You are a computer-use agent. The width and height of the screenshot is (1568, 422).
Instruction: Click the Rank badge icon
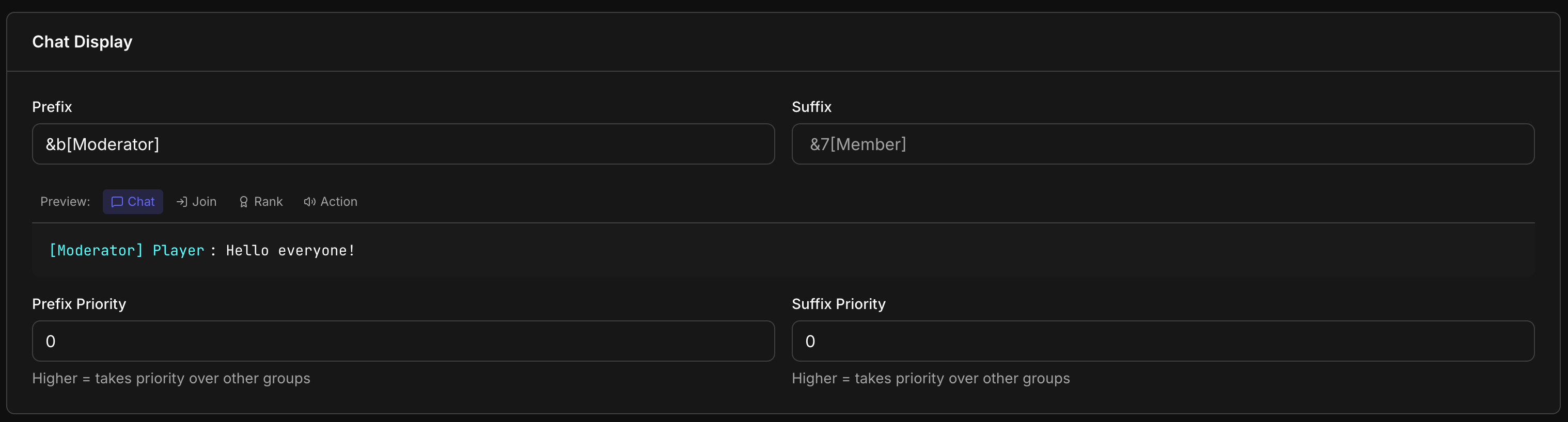243,202
